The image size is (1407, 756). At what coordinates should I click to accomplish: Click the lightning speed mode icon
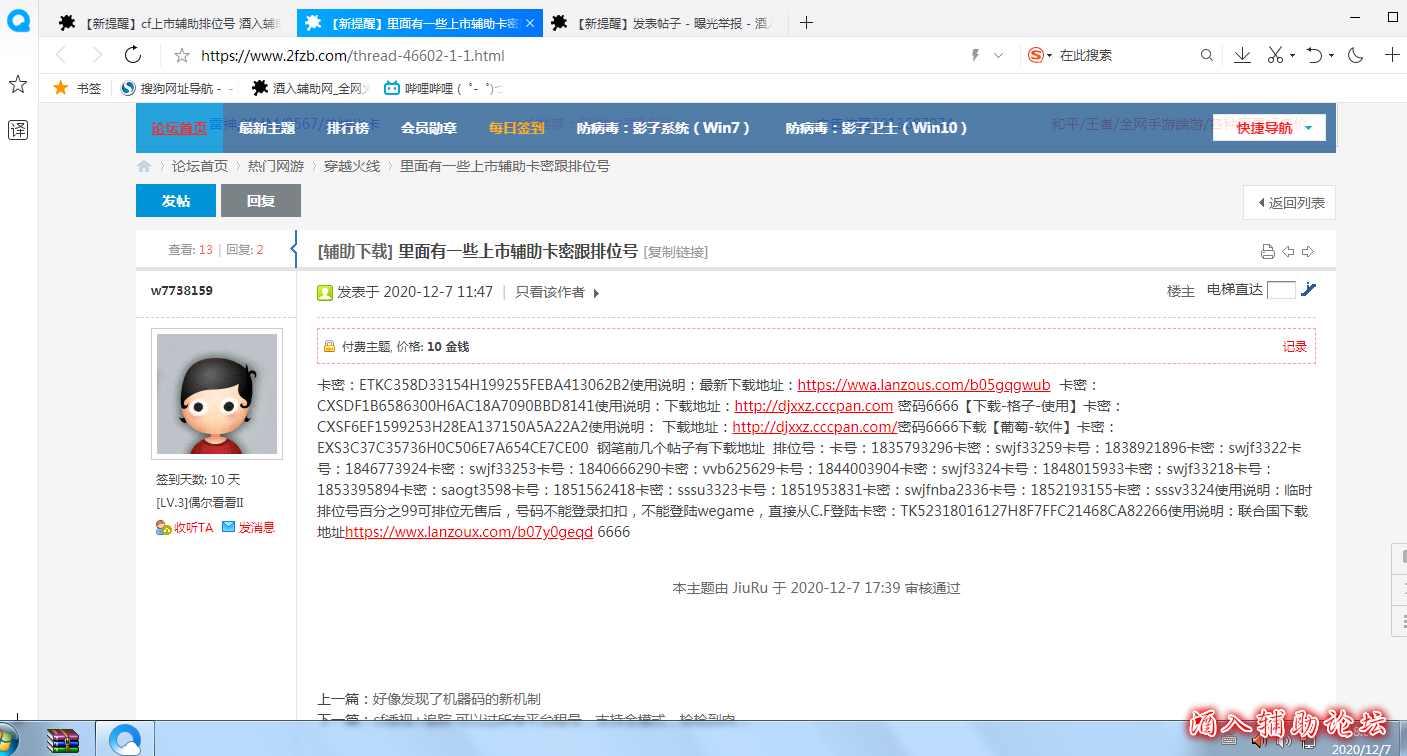[975, 55]
